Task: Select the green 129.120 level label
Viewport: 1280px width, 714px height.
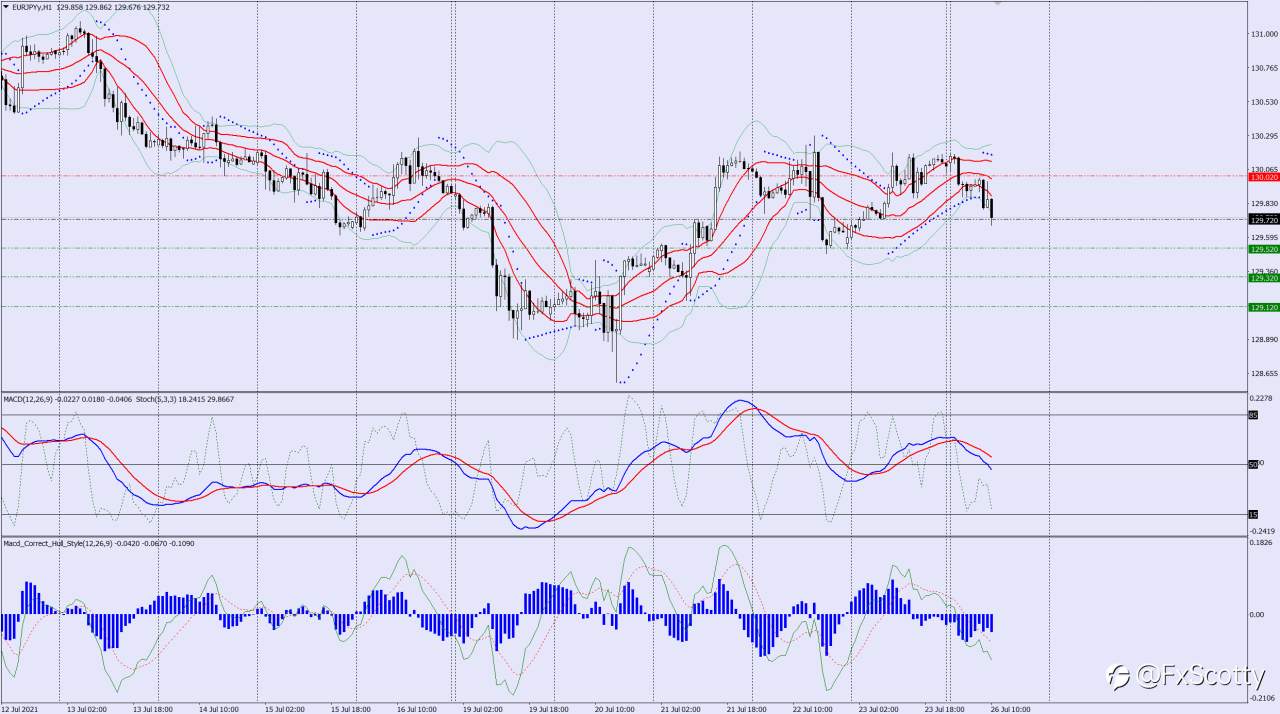Action: pos(1264,307)
